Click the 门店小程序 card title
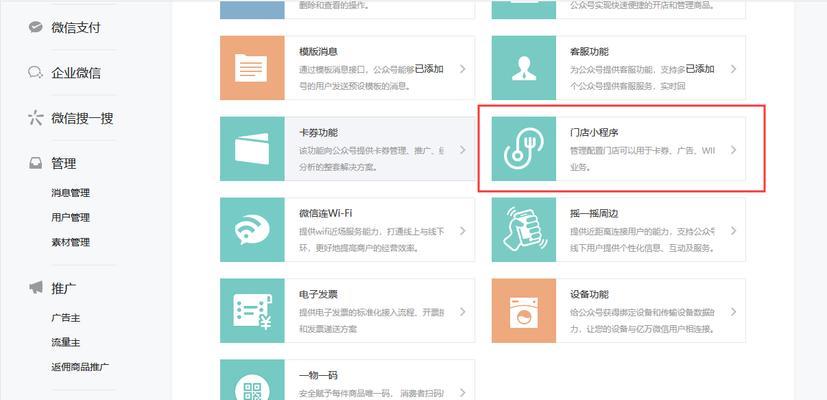Screen dimensions: 827x400 (594, 132)
